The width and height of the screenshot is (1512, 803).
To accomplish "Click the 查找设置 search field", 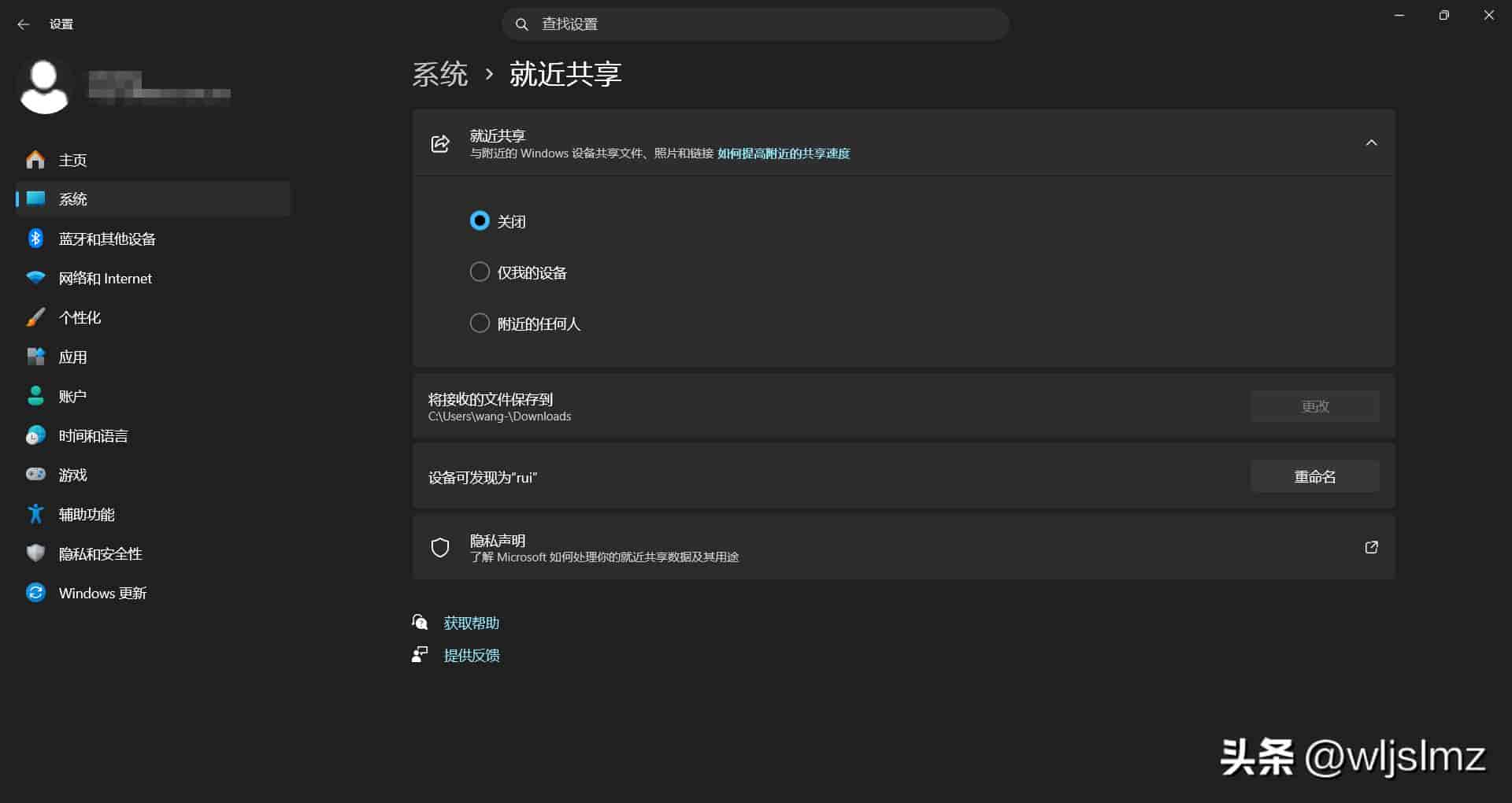I will point(755,24).
